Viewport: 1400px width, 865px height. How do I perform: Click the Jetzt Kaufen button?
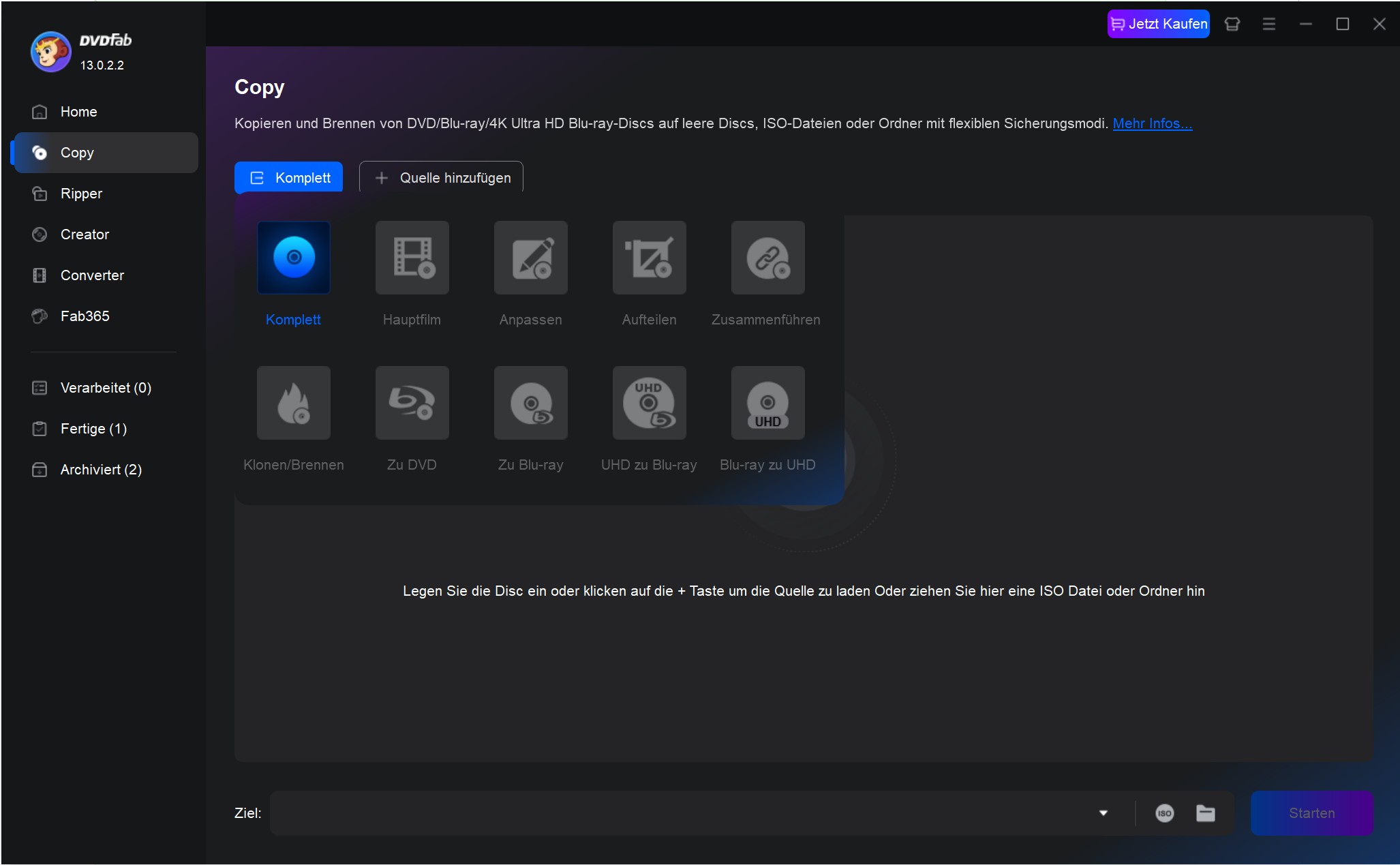pyautogui.click(x=1158, y=24)
